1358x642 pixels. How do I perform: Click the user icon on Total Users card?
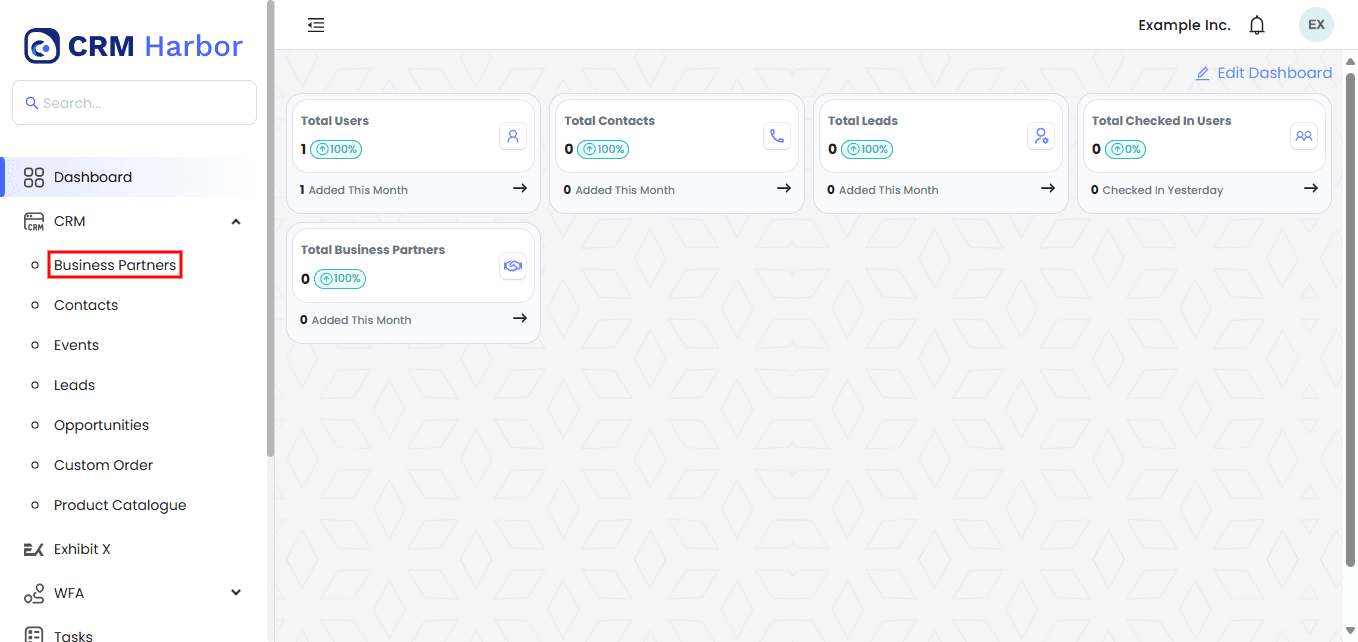point(513,136)
